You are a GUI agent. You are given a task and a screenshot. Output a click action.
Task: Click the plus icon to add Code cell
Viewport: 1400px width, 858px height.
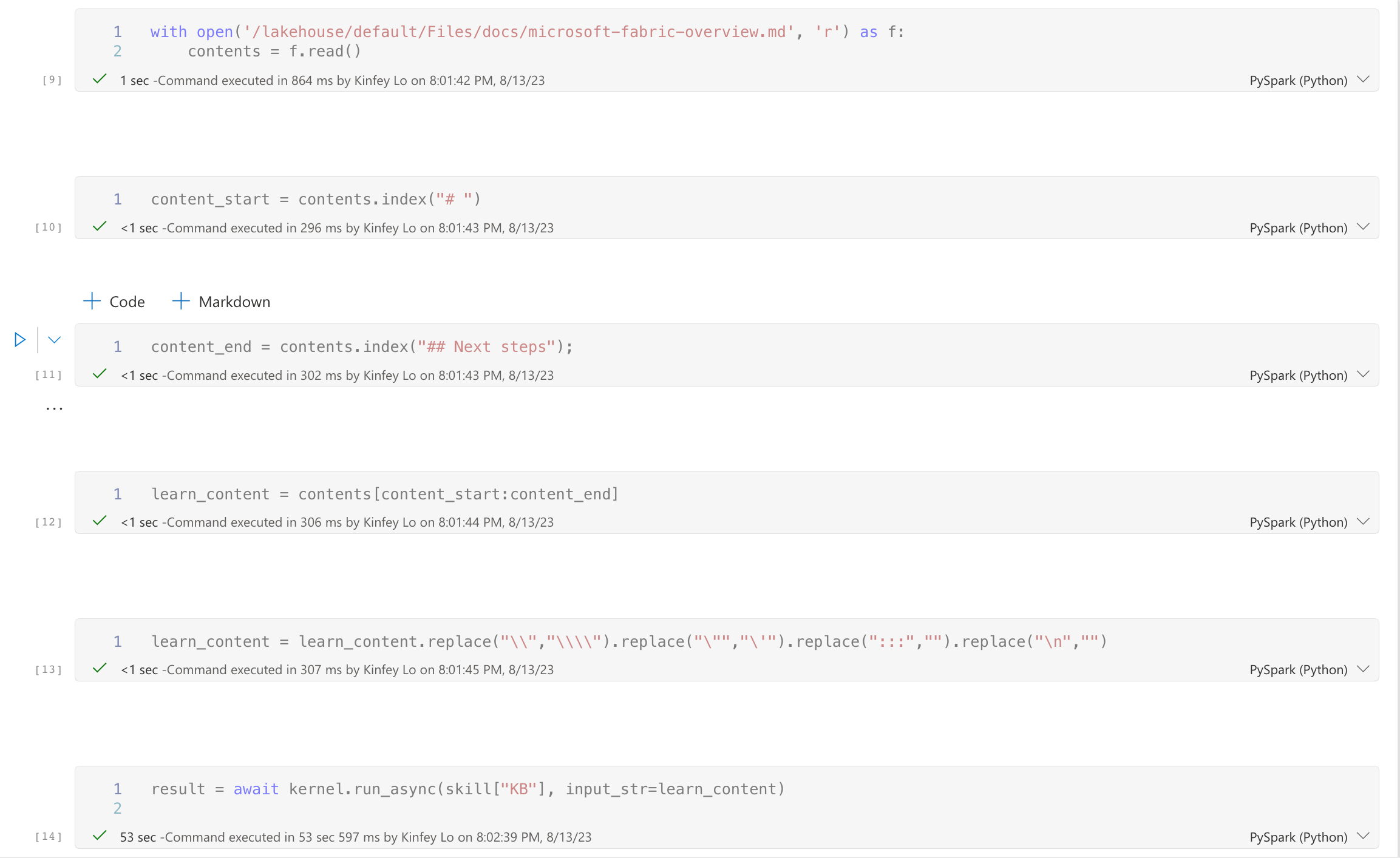click(92, 301)
